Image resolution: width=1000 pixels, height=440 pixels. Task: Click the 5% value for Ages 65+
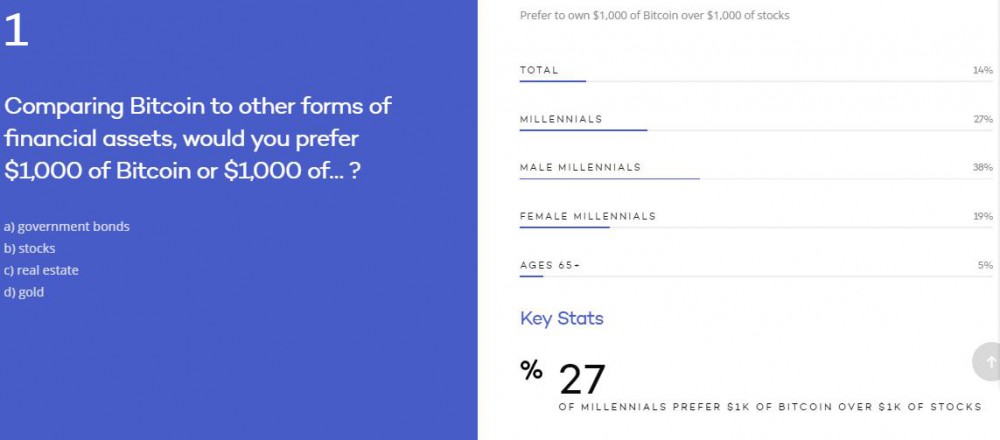[x=985, y=265]
